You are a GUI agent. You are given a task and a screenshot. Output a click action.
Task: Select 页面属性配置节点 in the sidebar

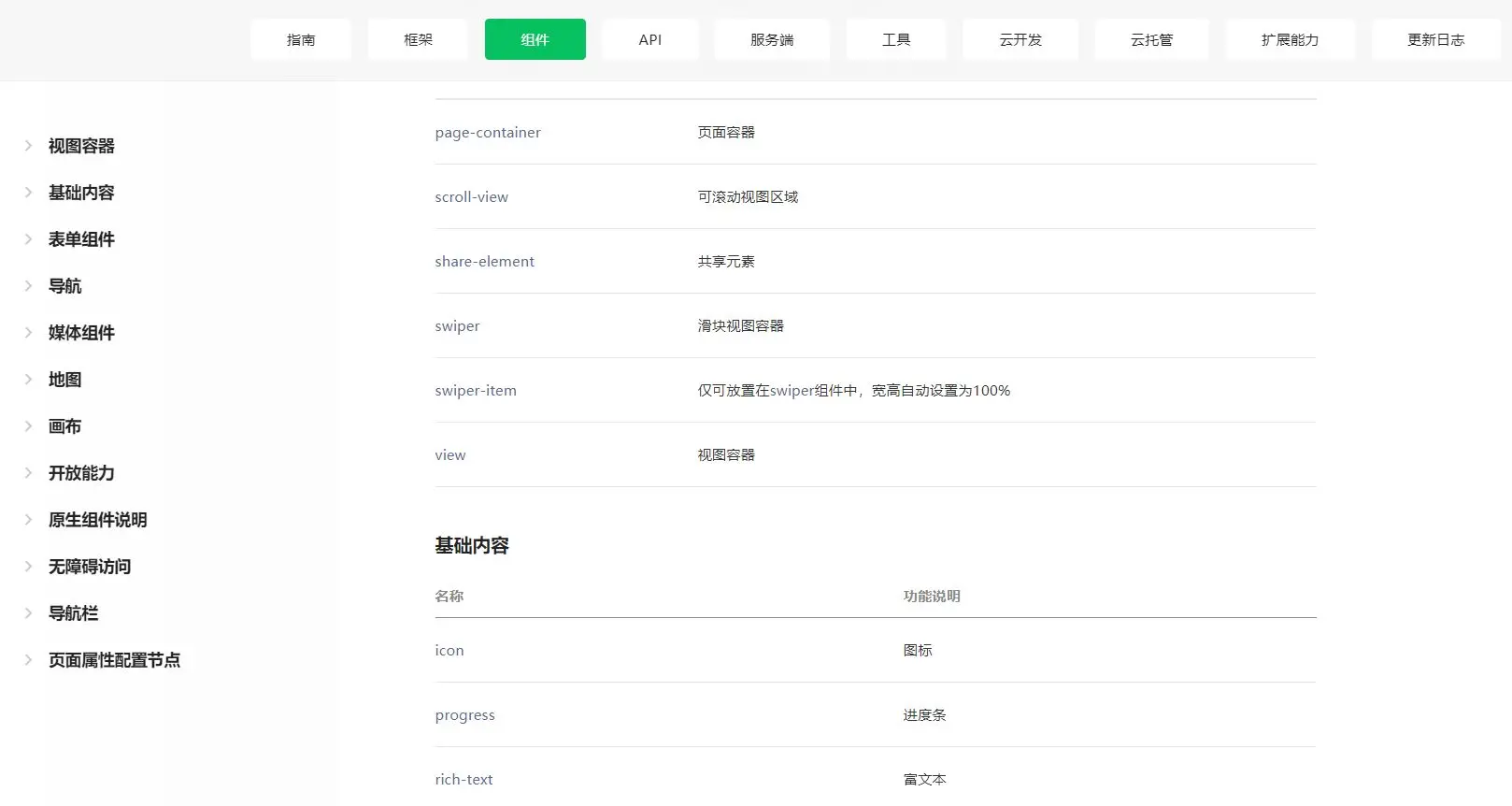[114, 660]
